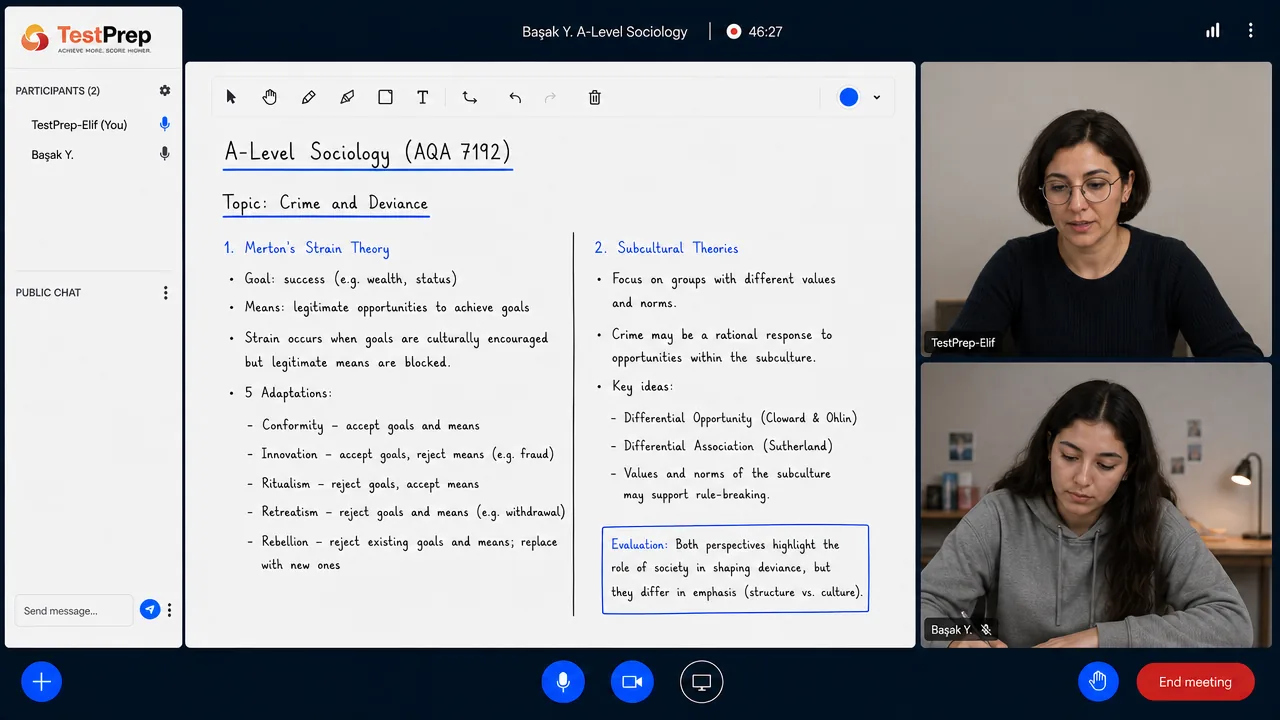Click the PUBLIC CHAT header
Screen dimensions: 1280x720
pos(48,293)
